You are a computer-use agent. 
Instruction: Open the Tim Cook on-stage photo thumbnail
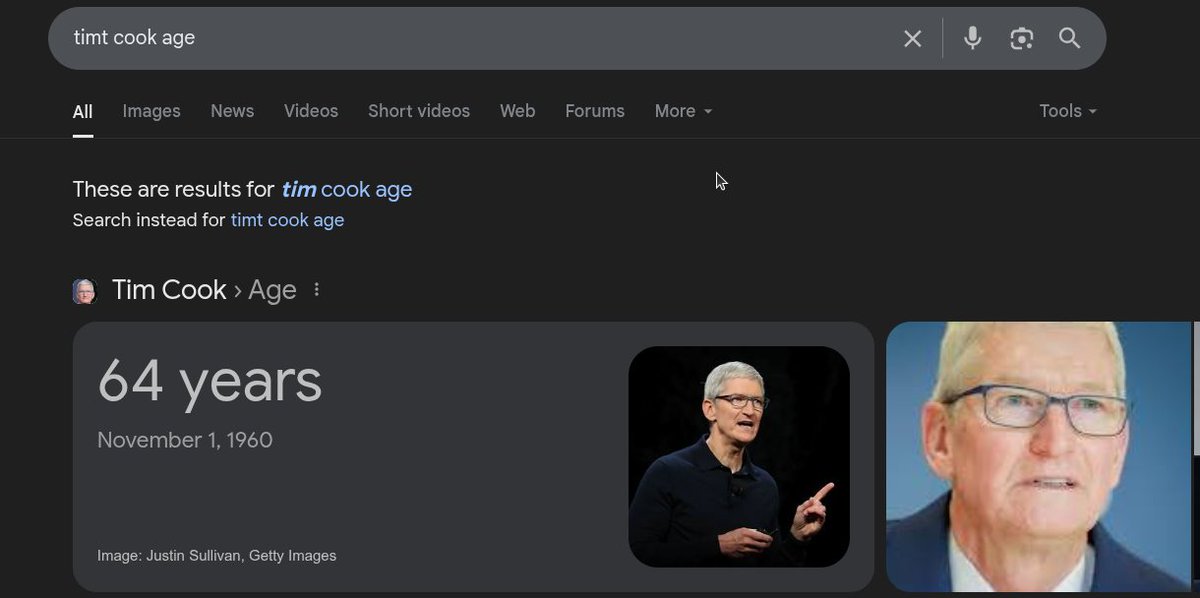tap(739, 457)
